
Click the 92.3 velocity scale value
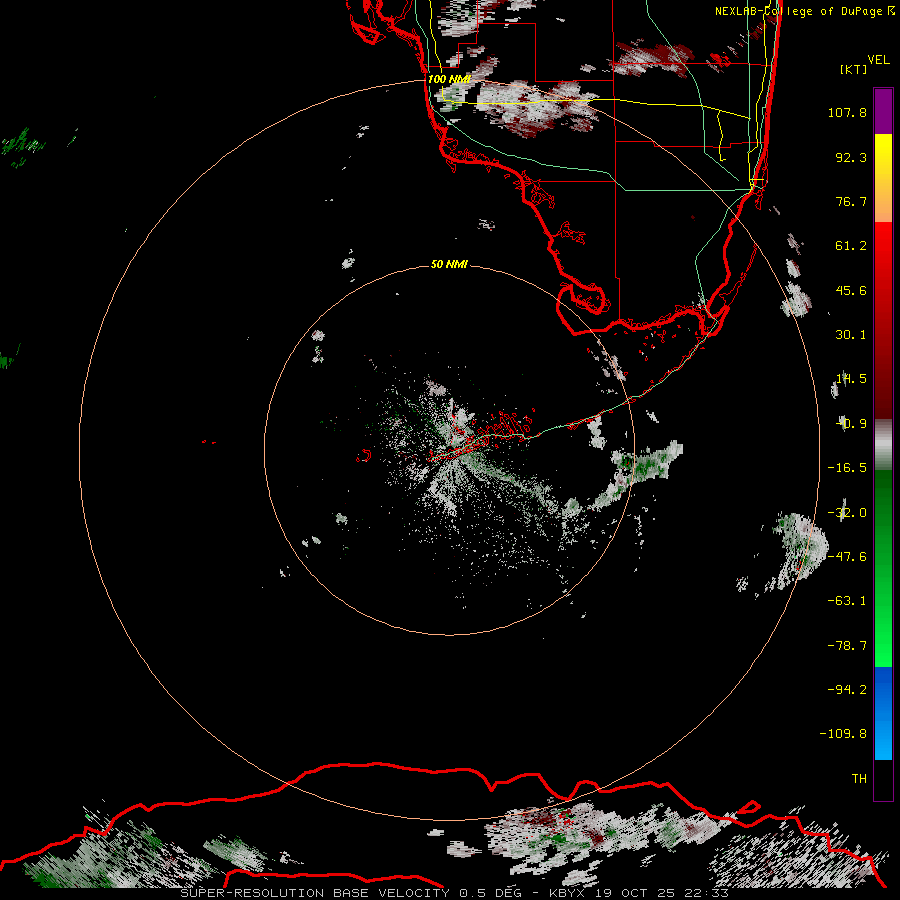point(851,157)
